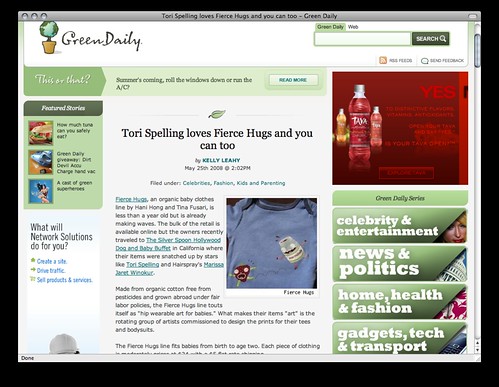Open the green superheroes thumbnail

pyautogui.click(x=41, y=191)
